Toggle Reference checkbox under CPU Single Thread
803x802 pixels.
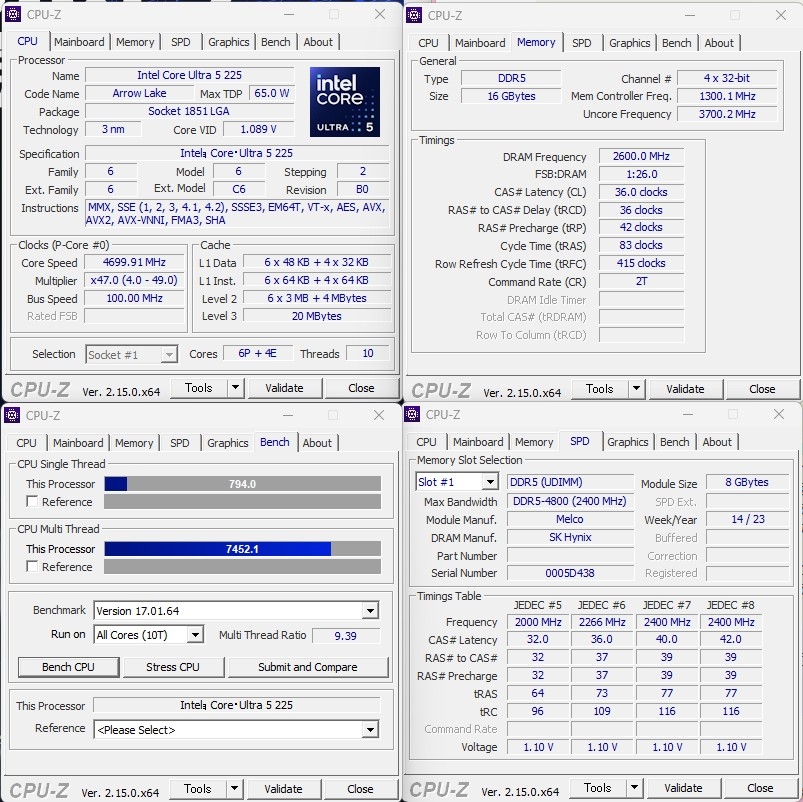click(32, 501)
